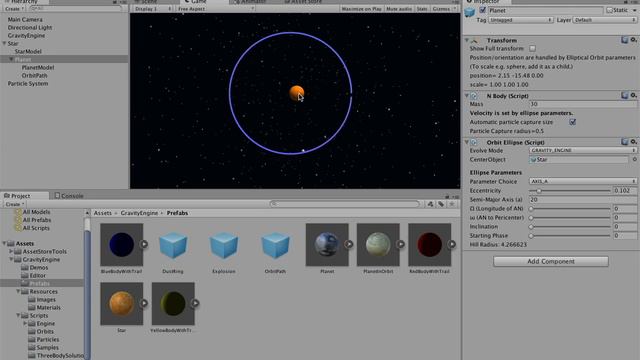Open Orbit Ellipse help book icon
Viewport: 640px width, 360px height.
[x=624, y=142]
